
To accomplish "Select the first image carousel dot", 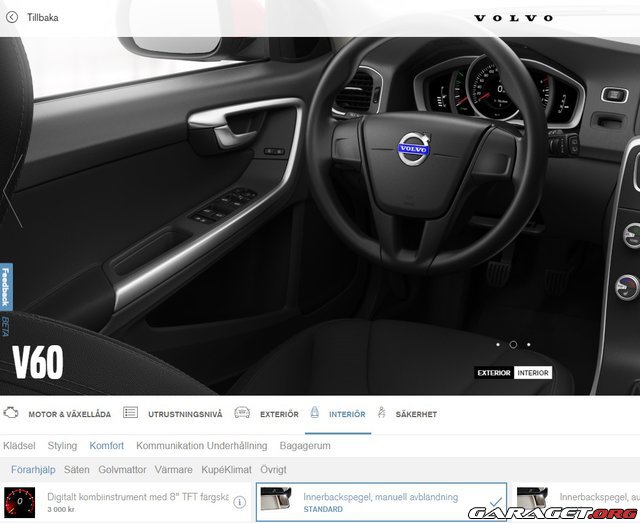I will tap(498, 344).
